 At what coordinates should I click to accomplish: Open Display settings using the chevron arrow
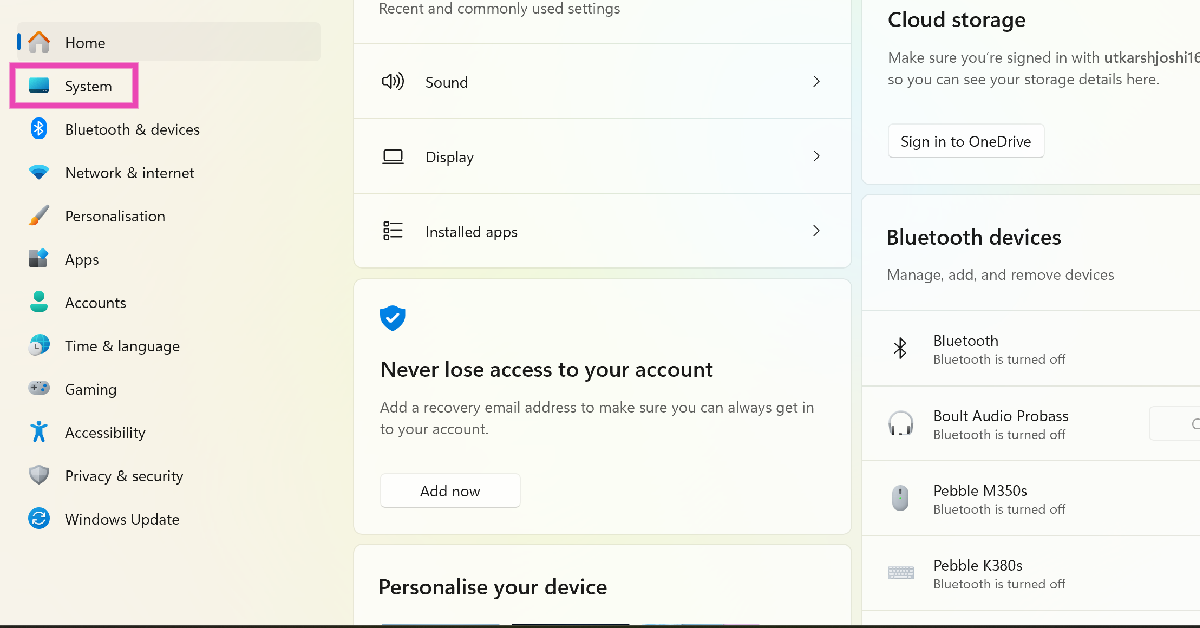tap(816, 157)
